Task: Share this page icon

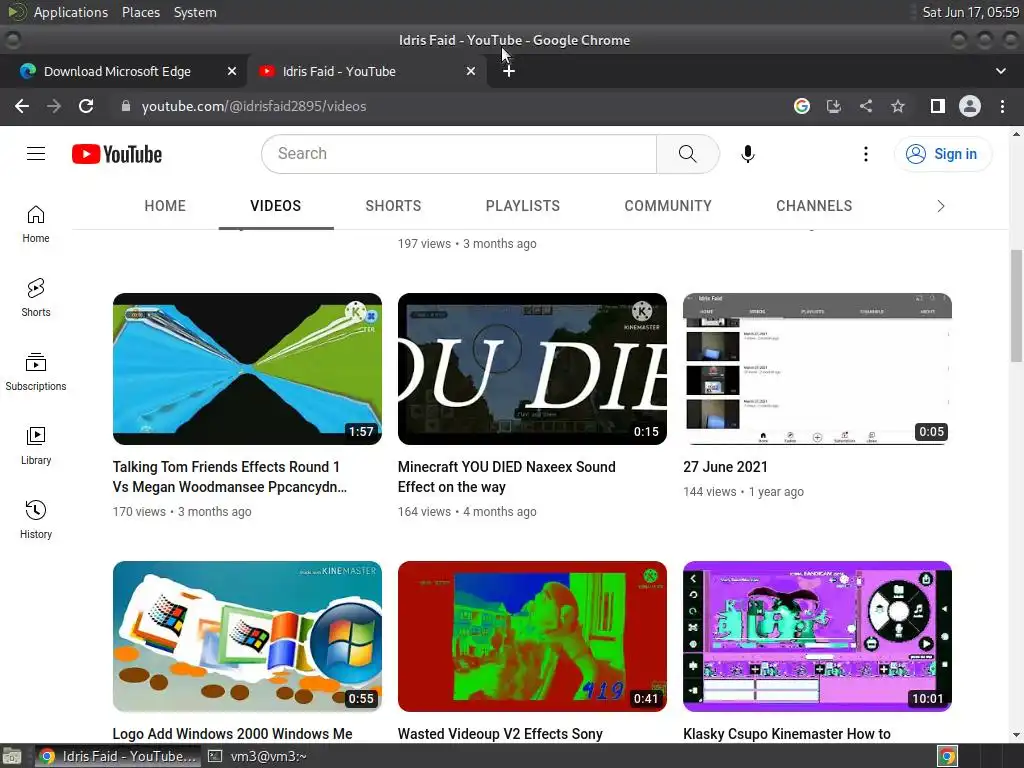Action: [866, 106]
